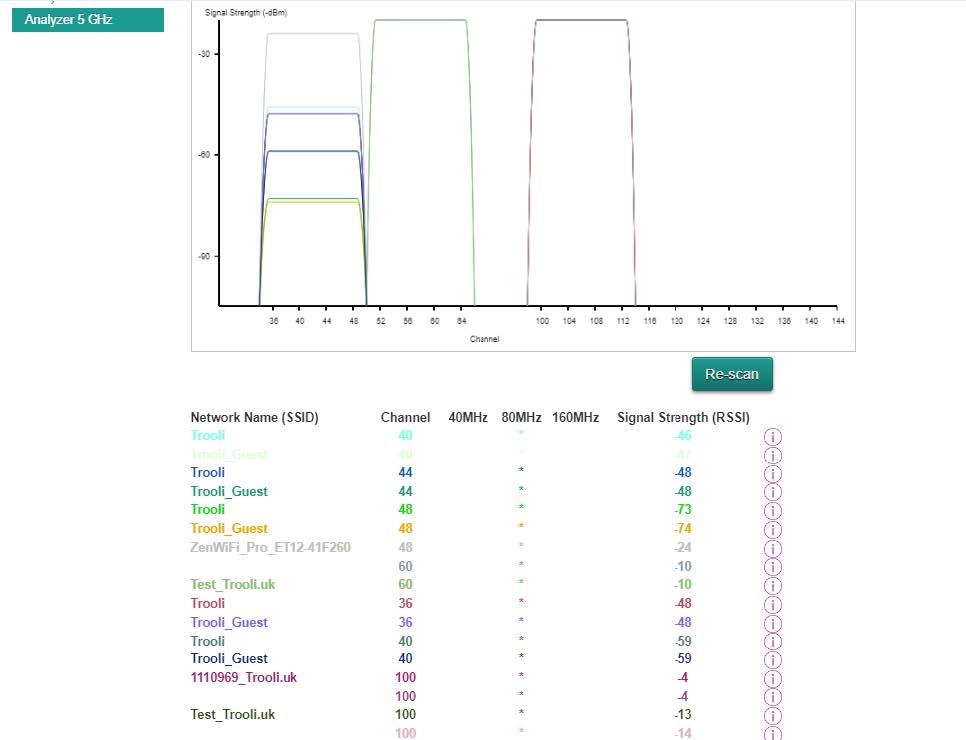The image size is (966, 740).
Task: Open info icon for ZenWiFi_Pro_ET12-41F260 network
Action: click(772, 548)
